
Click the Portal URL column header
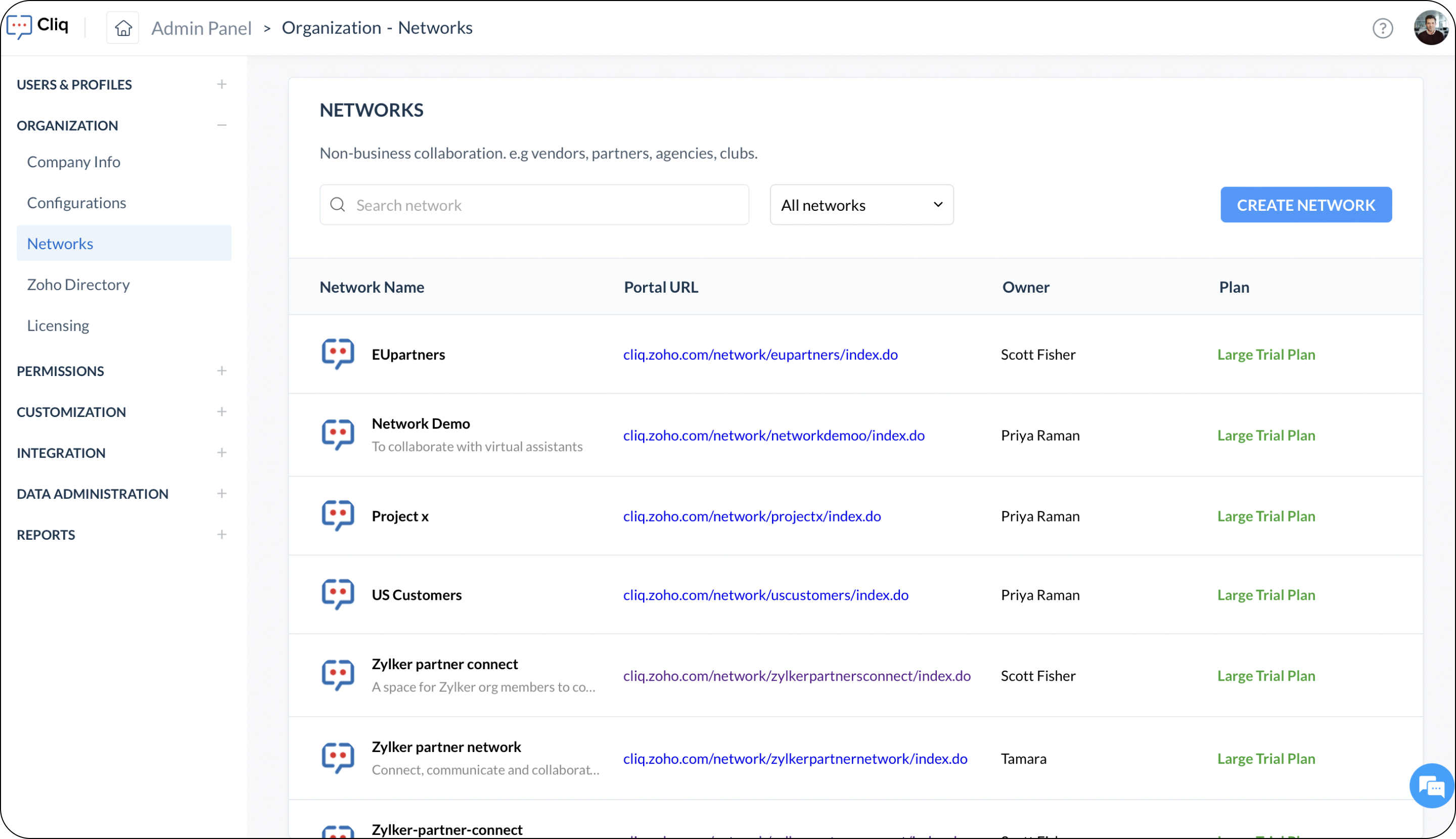point(661,287)
